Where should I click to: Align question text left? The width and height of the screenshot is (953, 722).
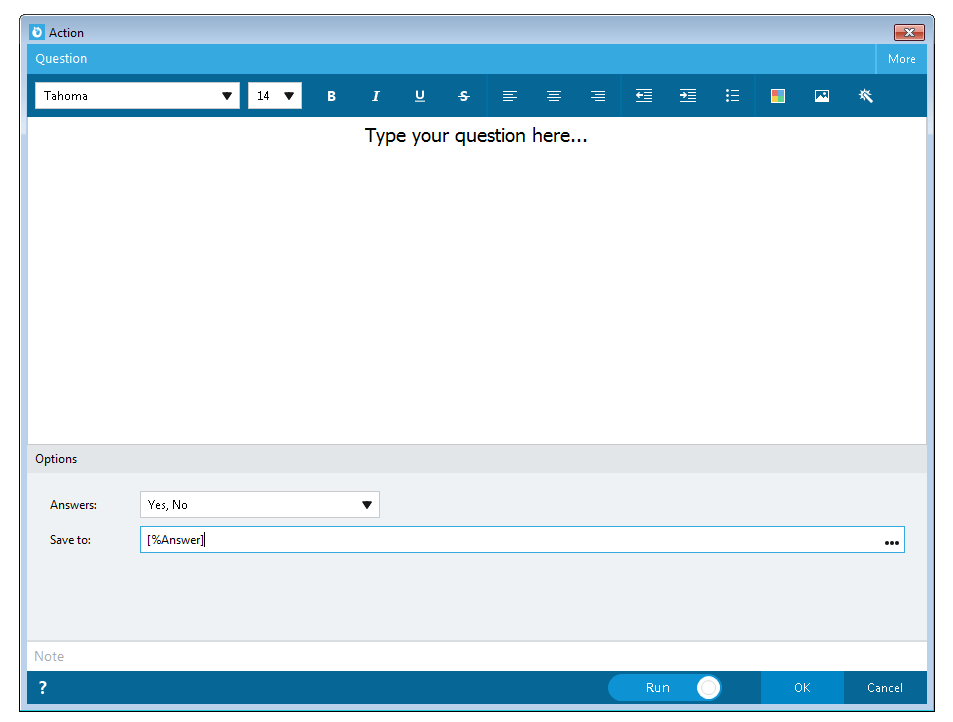(509, 96)
